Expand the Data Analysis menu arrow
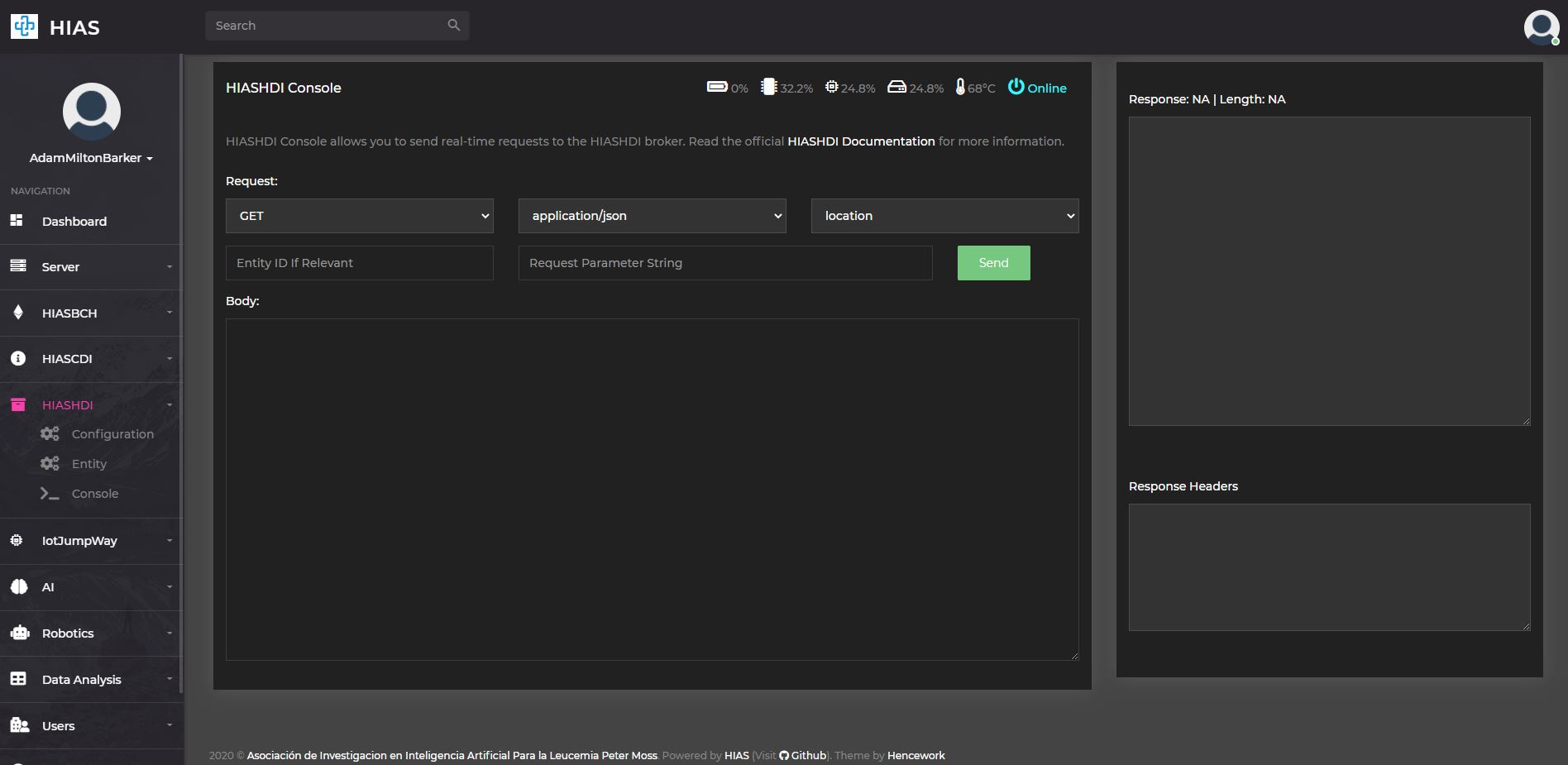 coord(170,680)
